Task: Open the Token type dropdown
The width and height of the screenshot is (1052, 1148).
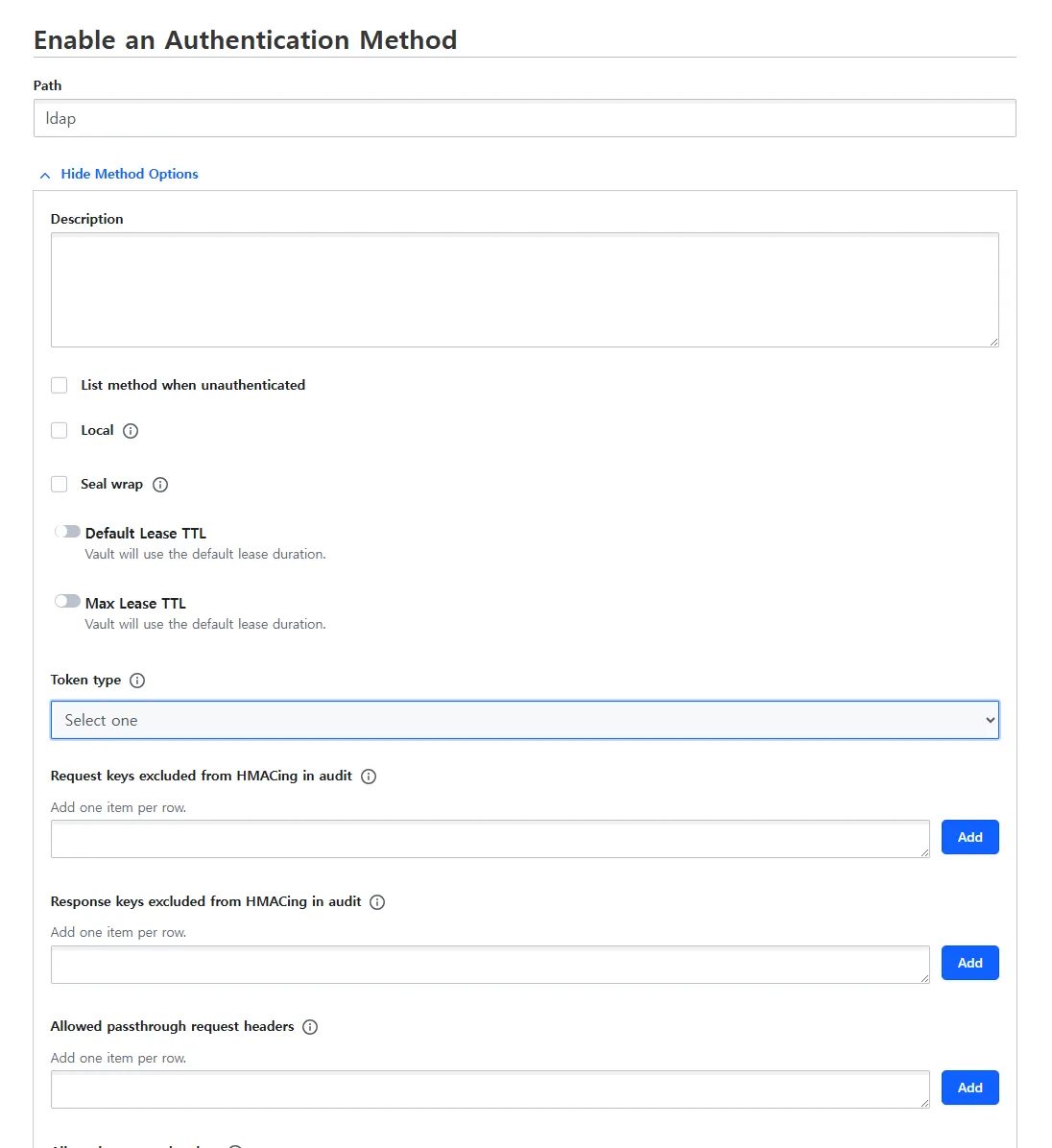Action: pos(524,720)
